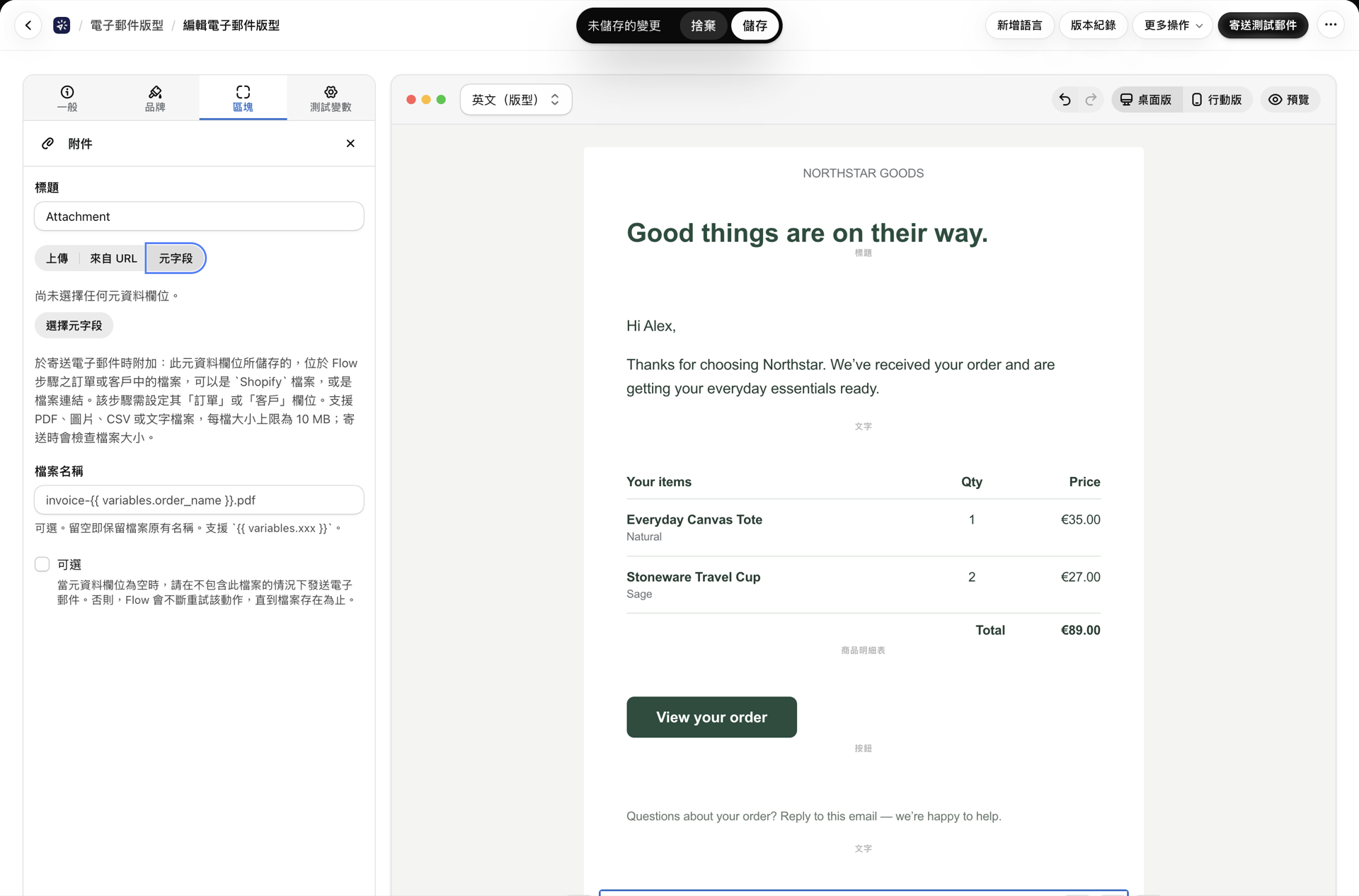This screenshot has height=896, width=1359.
Task: Switch preview to 行動版
Action: tap(1217, 100)
